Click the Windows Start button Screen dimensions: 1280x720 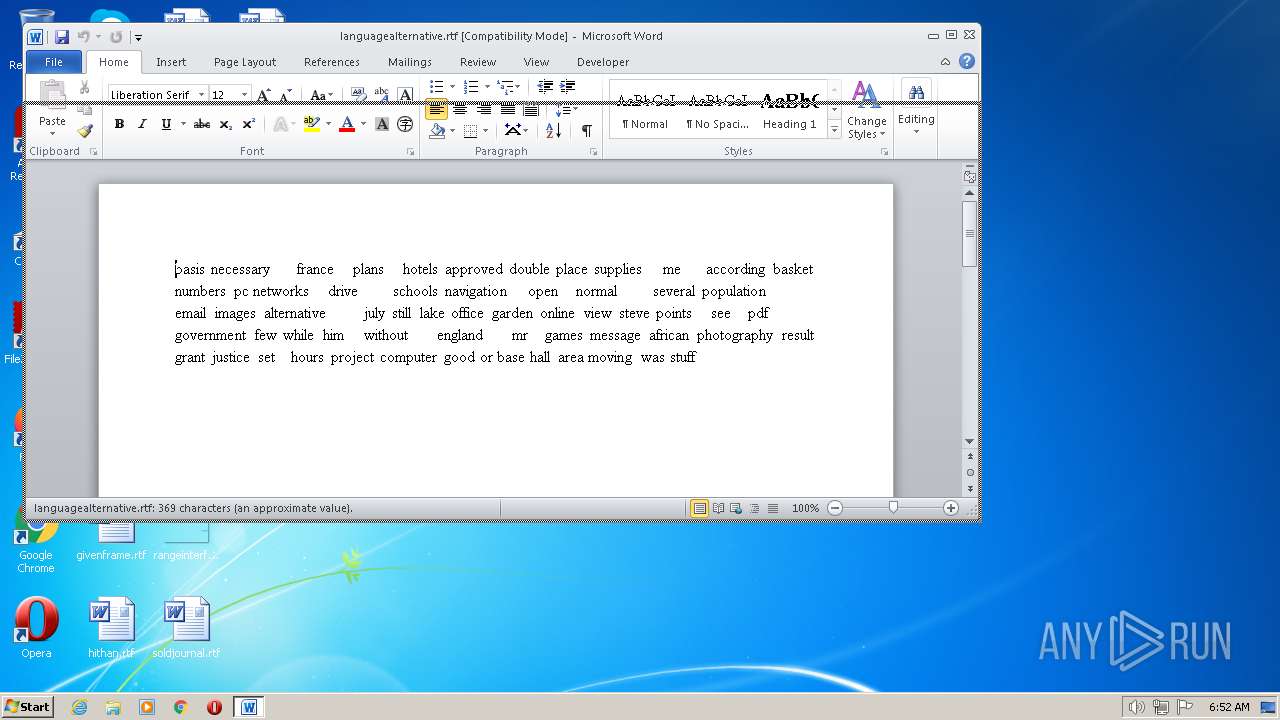pyautogui.click(x=27, y=706)
